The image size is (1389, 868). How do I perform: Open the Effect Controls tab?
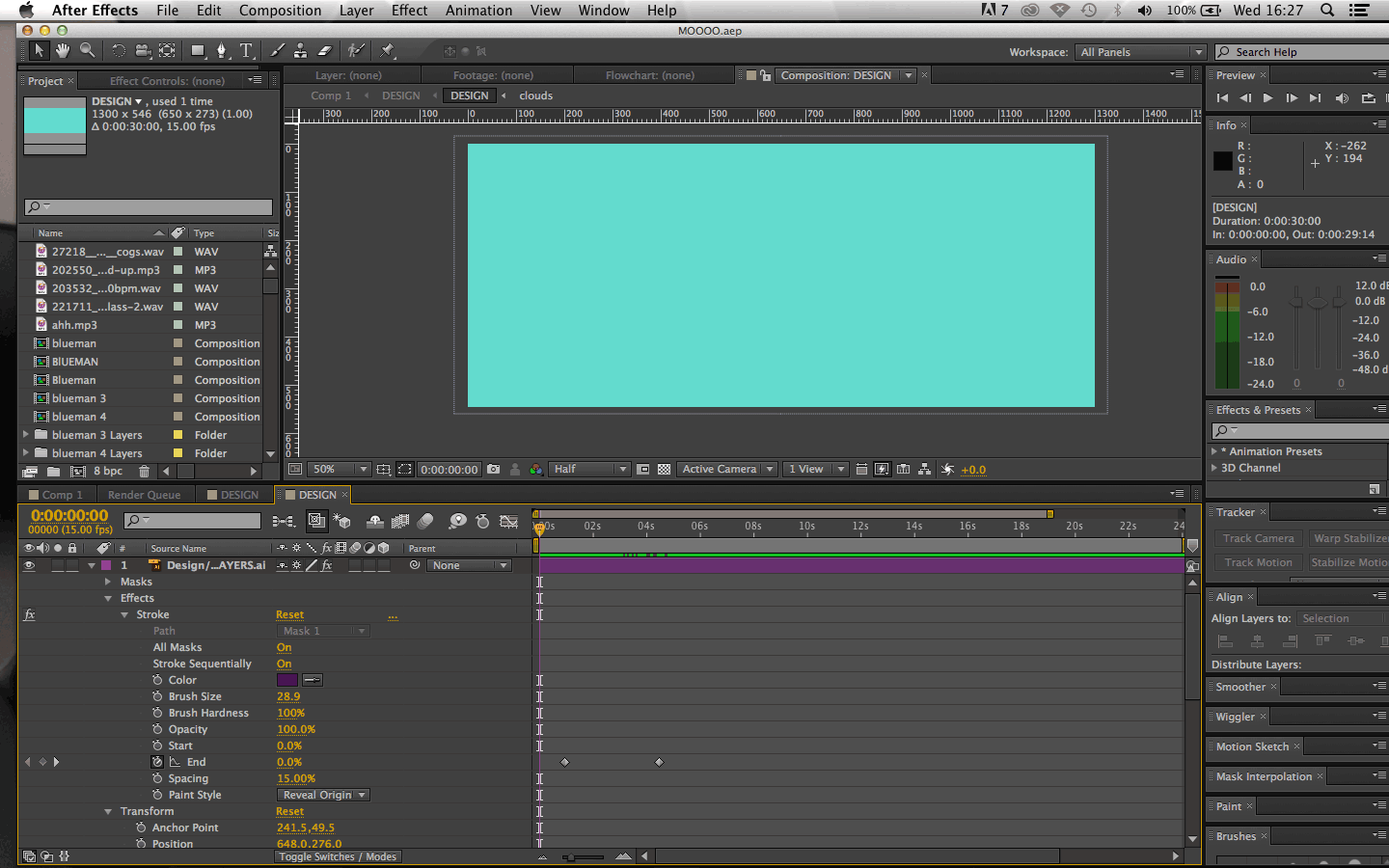click(167, 81)
